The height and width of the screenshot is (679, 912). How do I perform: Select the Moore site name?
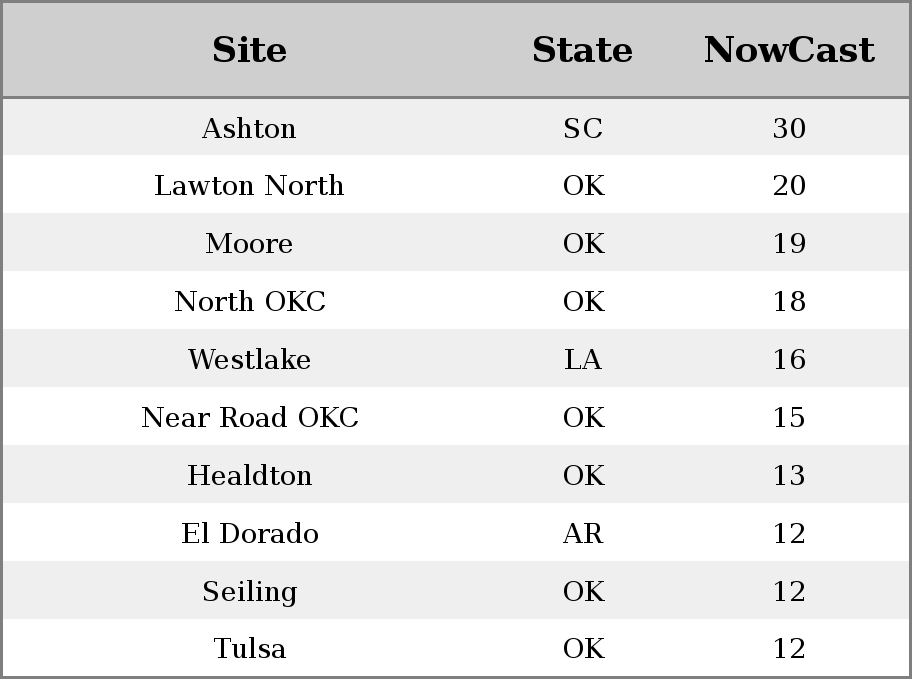(250, 243)
